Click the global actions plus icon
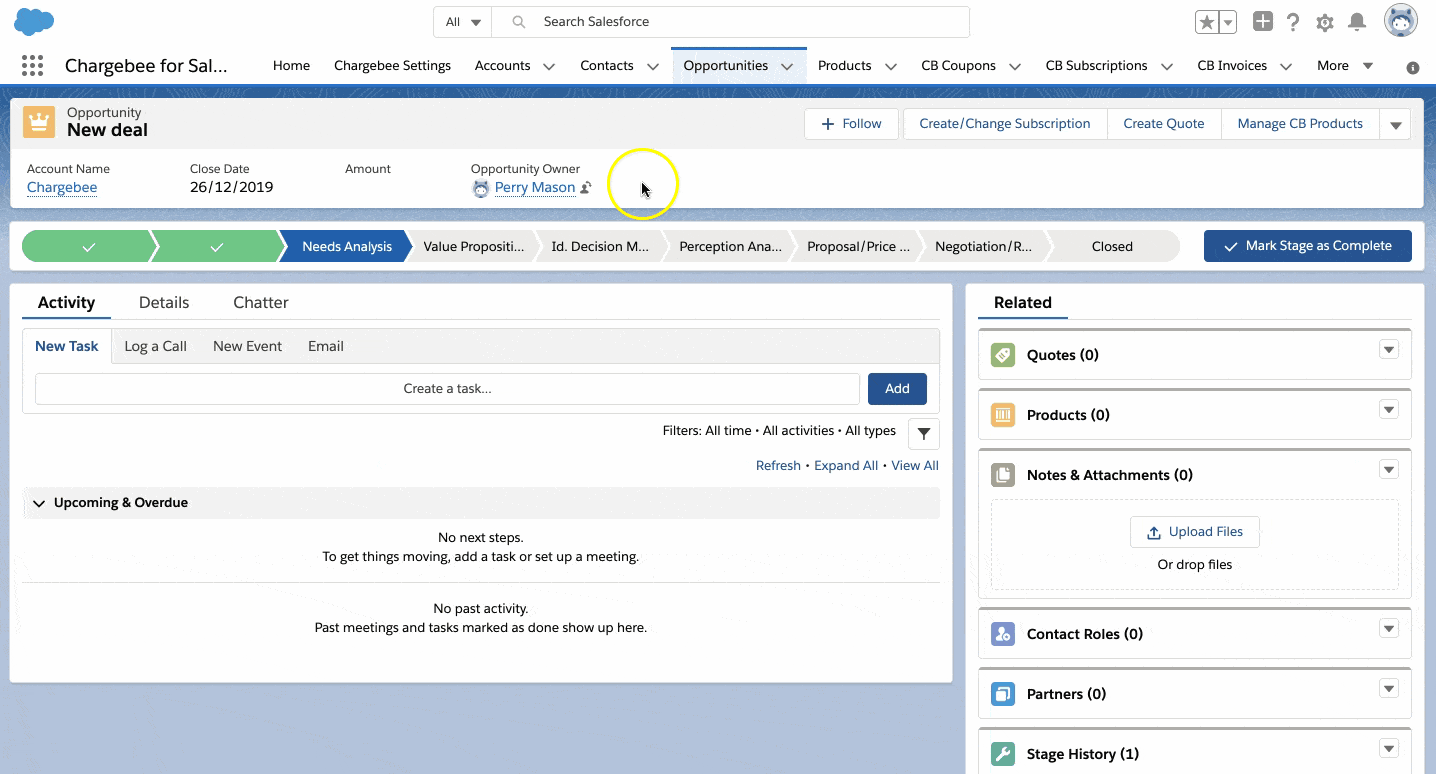The height and width of the screenshot is (774, 1436). [1263, 22]
